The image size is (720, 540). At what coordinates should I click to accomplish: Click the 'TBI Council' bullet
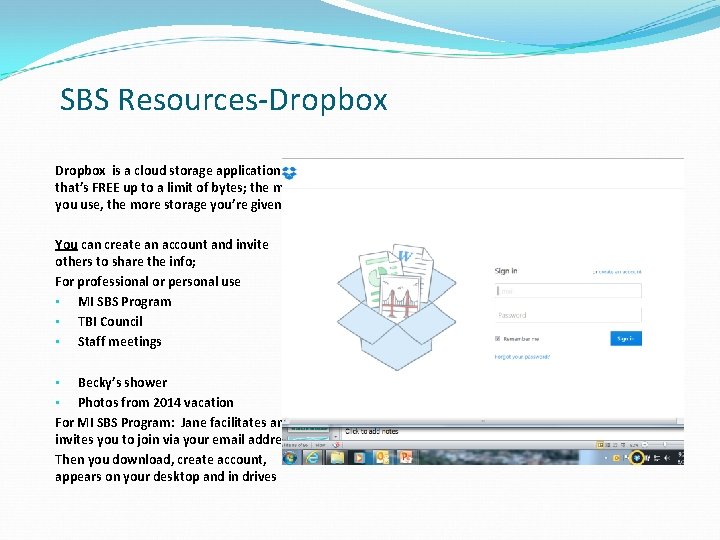click(x=110, y=321)
